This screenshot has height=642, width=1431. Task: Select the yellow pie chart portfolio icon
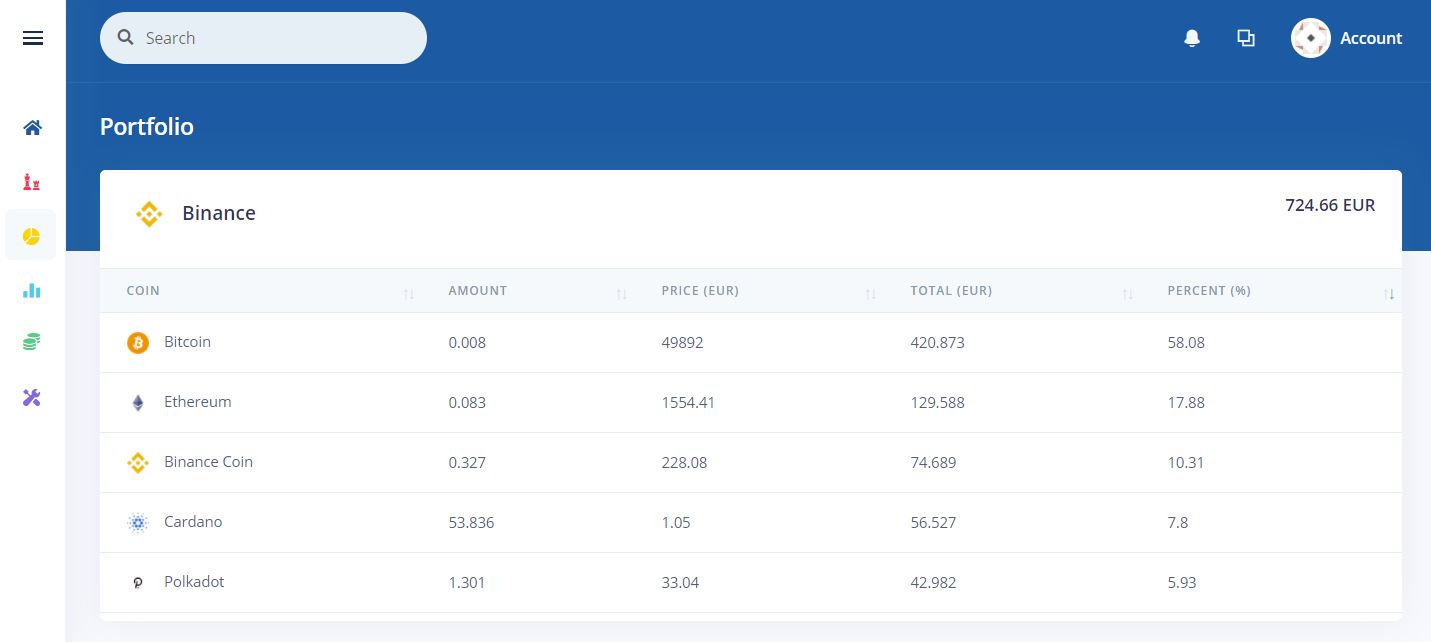tap(32, 236)
